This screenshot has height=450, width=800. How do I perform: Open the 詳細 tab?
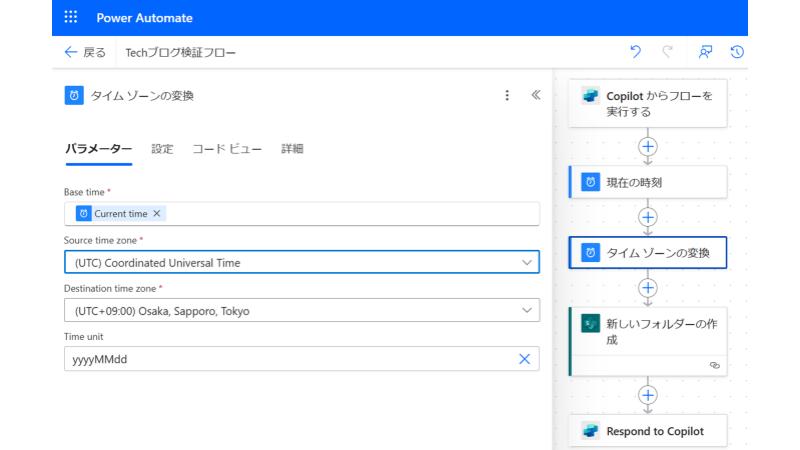(292, 149)
